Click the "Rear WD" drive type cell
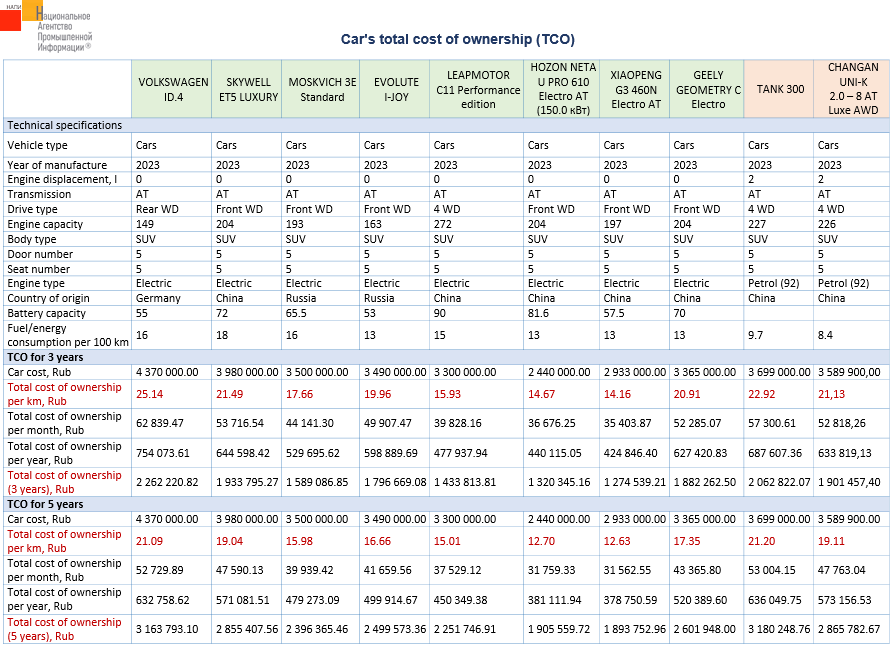The image size is (892, 646). [x=157, y=209]
